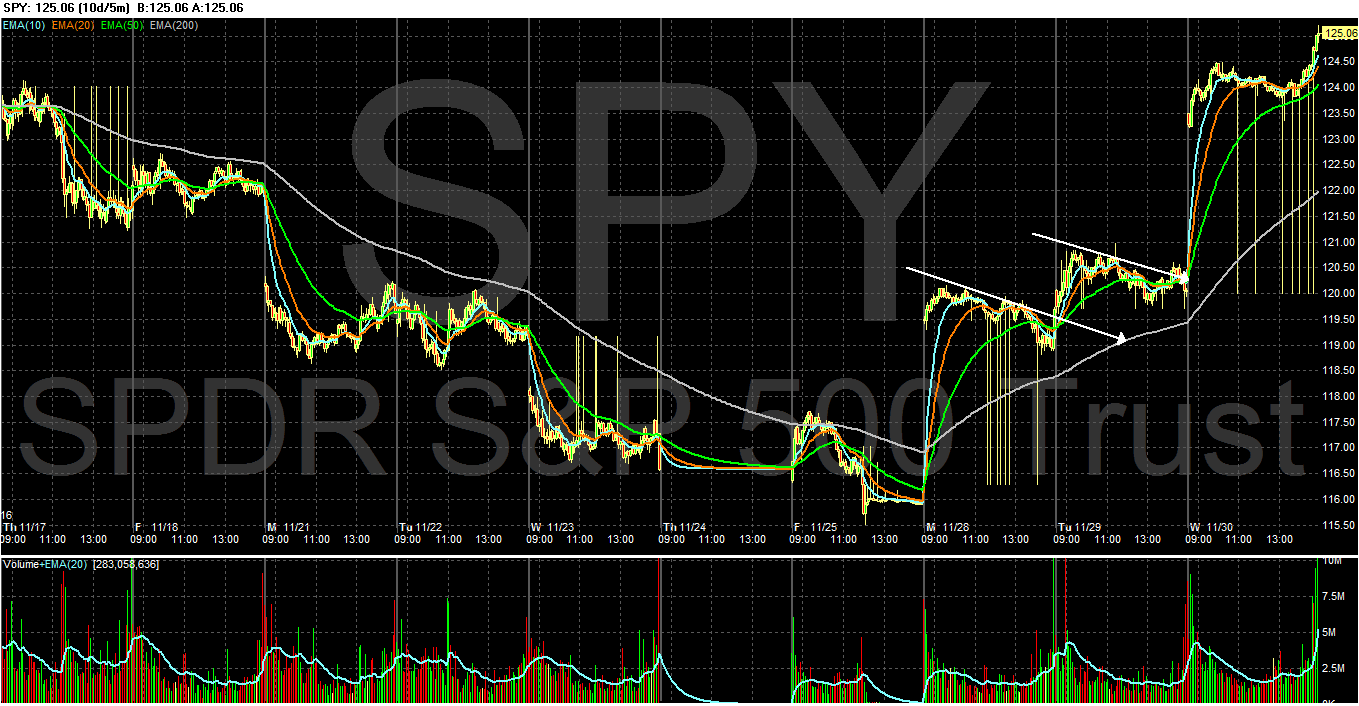
Task: Select the Tu 11/29 date label
Action: click(x=1080, y=526)
